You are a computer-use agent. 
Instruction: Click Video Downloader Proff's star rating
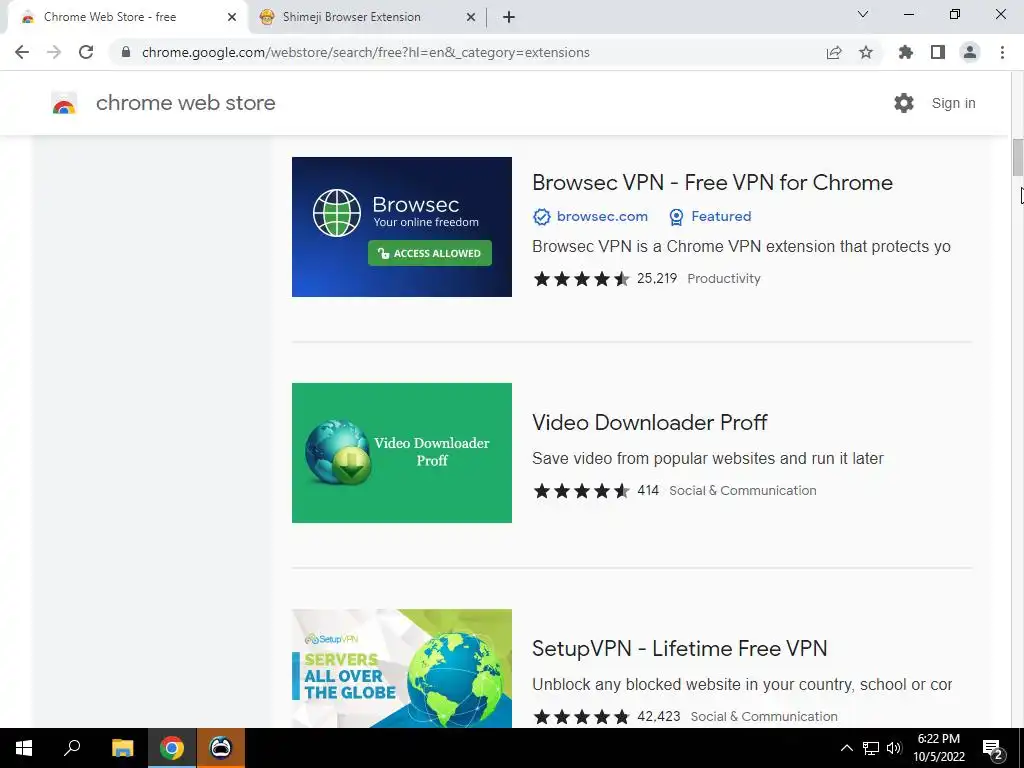click(581, 490)
